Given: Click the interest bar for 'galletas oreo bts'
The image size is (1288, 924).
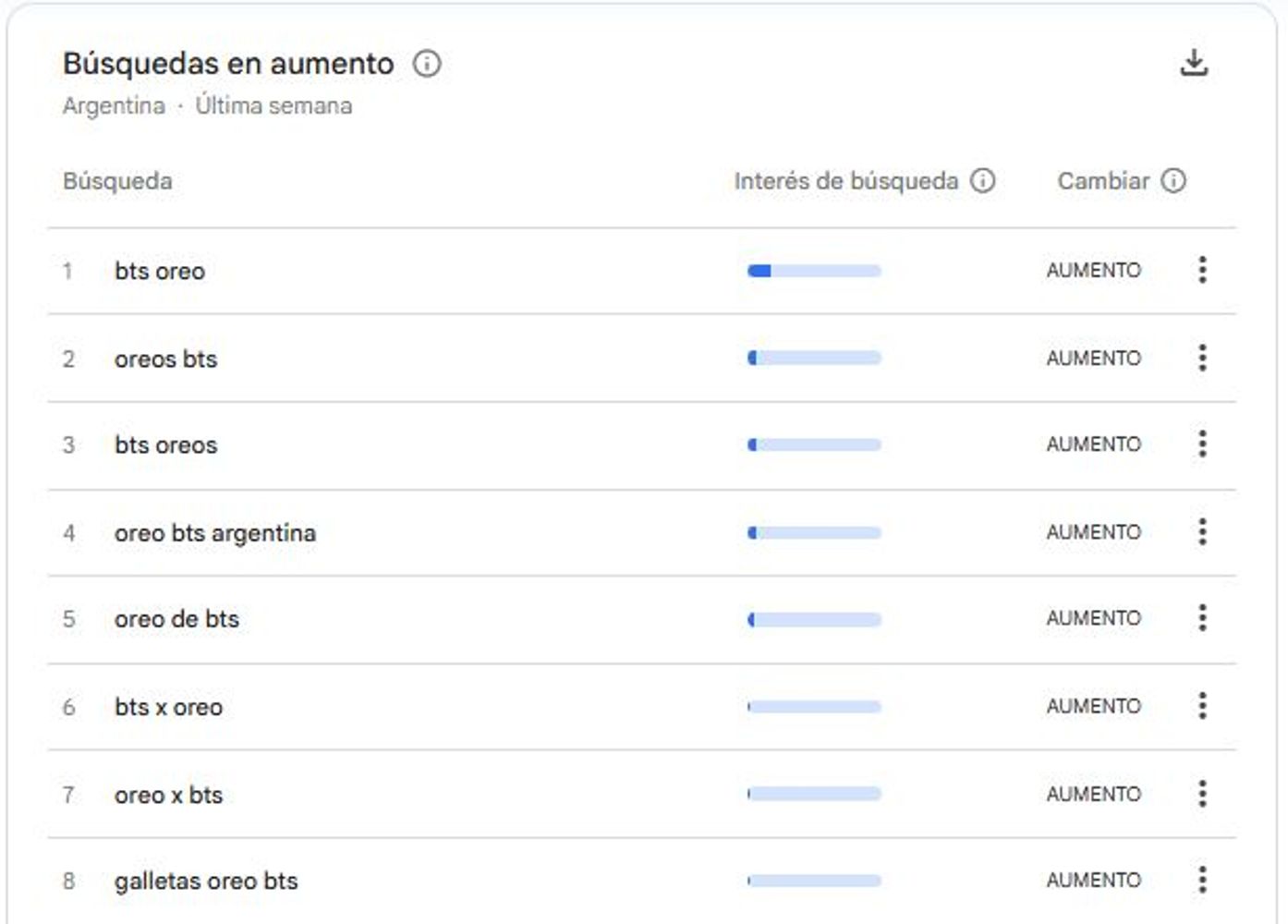Looking at the screenshot, I should point(814,881).
